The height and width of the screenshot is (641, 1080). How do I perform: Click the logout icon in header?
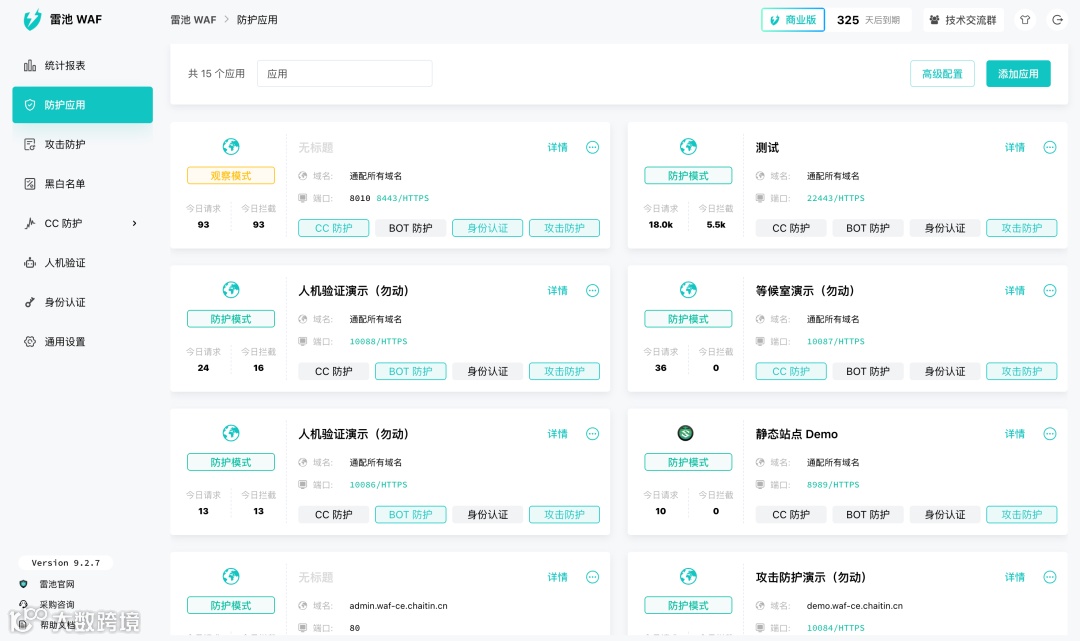[x=1057, y=20]
